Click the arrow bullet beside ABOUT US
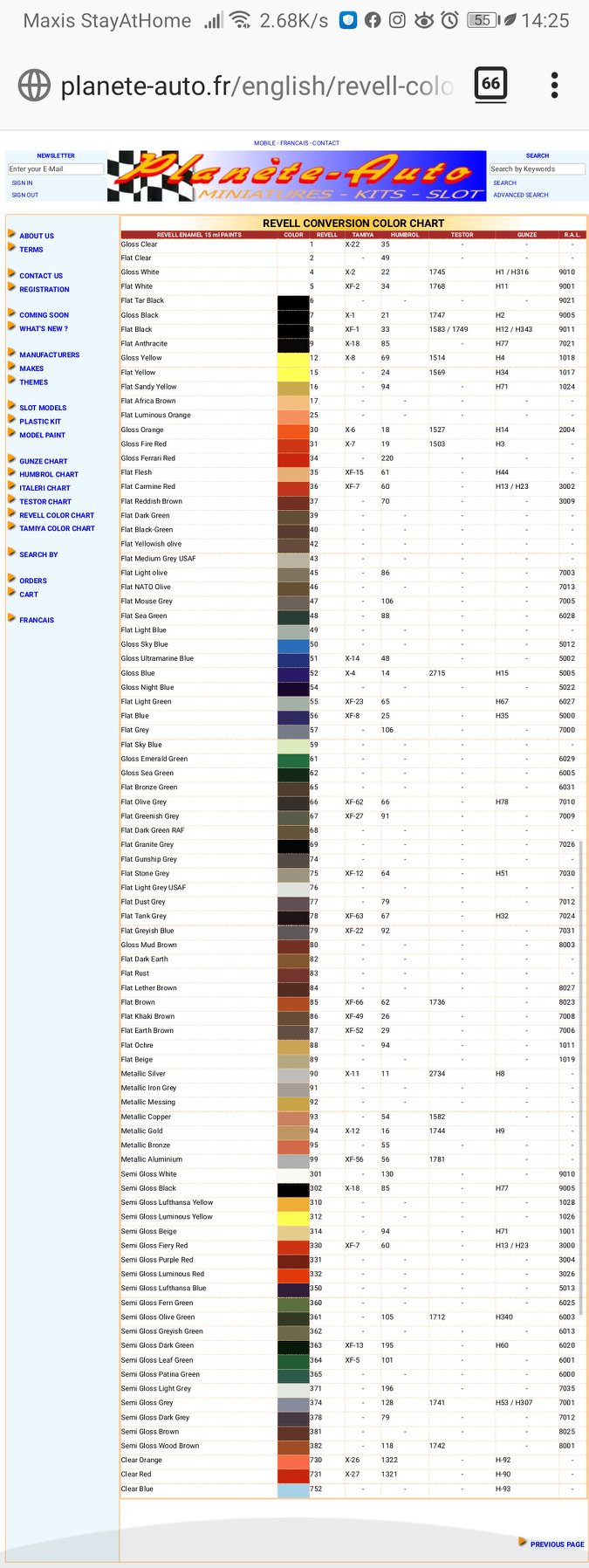This screenshot has height=1568, width=589. point(12,234)
